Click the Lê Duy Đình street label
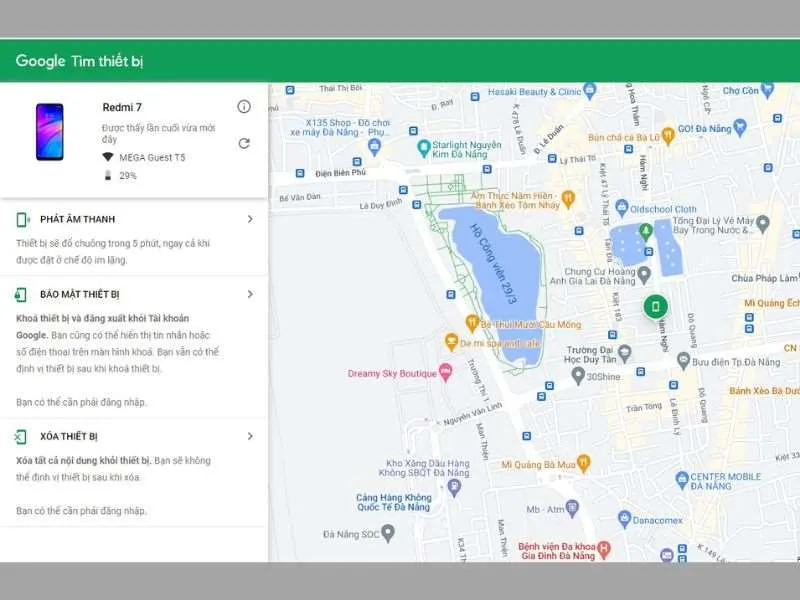This screenshot has width=800, height=600. point(381,205)
